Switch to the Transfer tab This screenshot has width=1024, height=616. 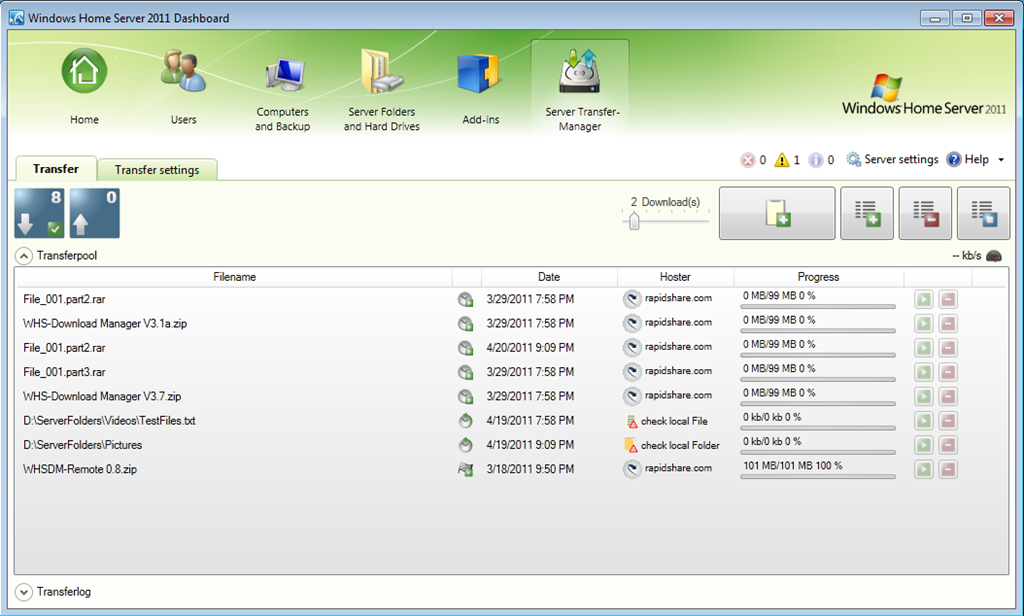pos(56,169)
